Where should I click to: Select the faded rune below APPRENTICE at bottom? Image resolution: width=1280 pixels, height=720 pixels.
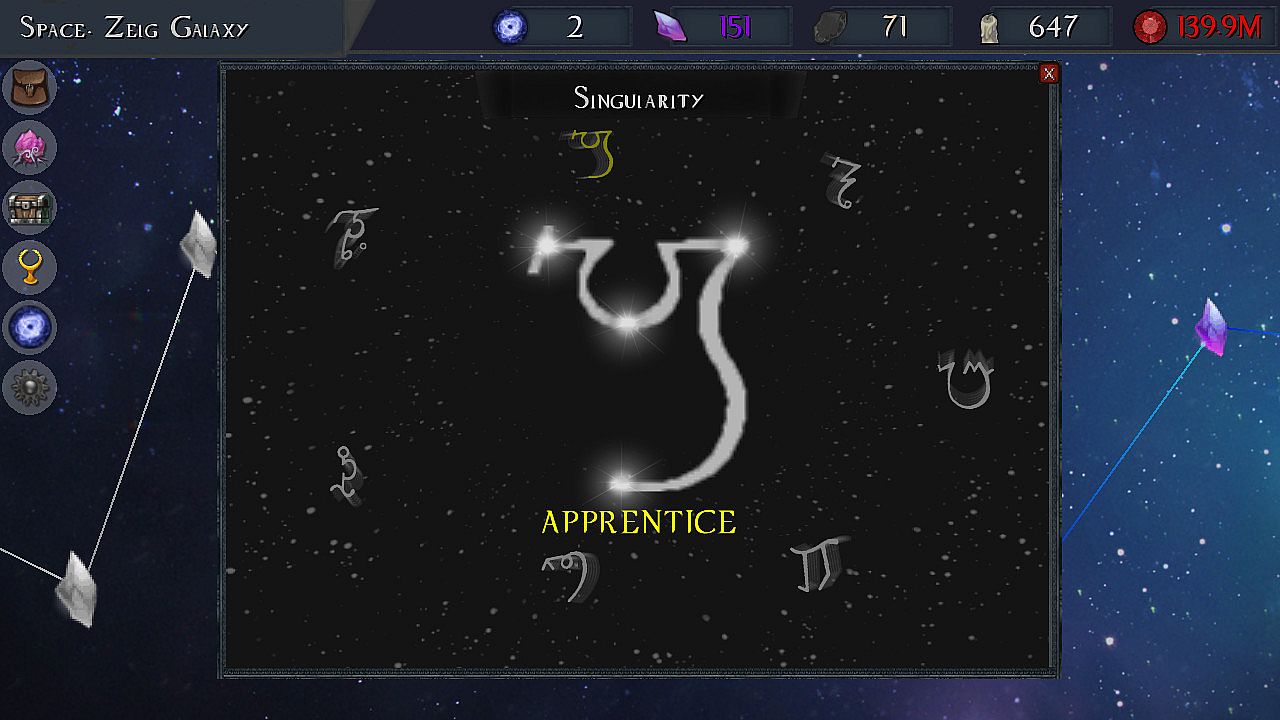tap(573, 576)
